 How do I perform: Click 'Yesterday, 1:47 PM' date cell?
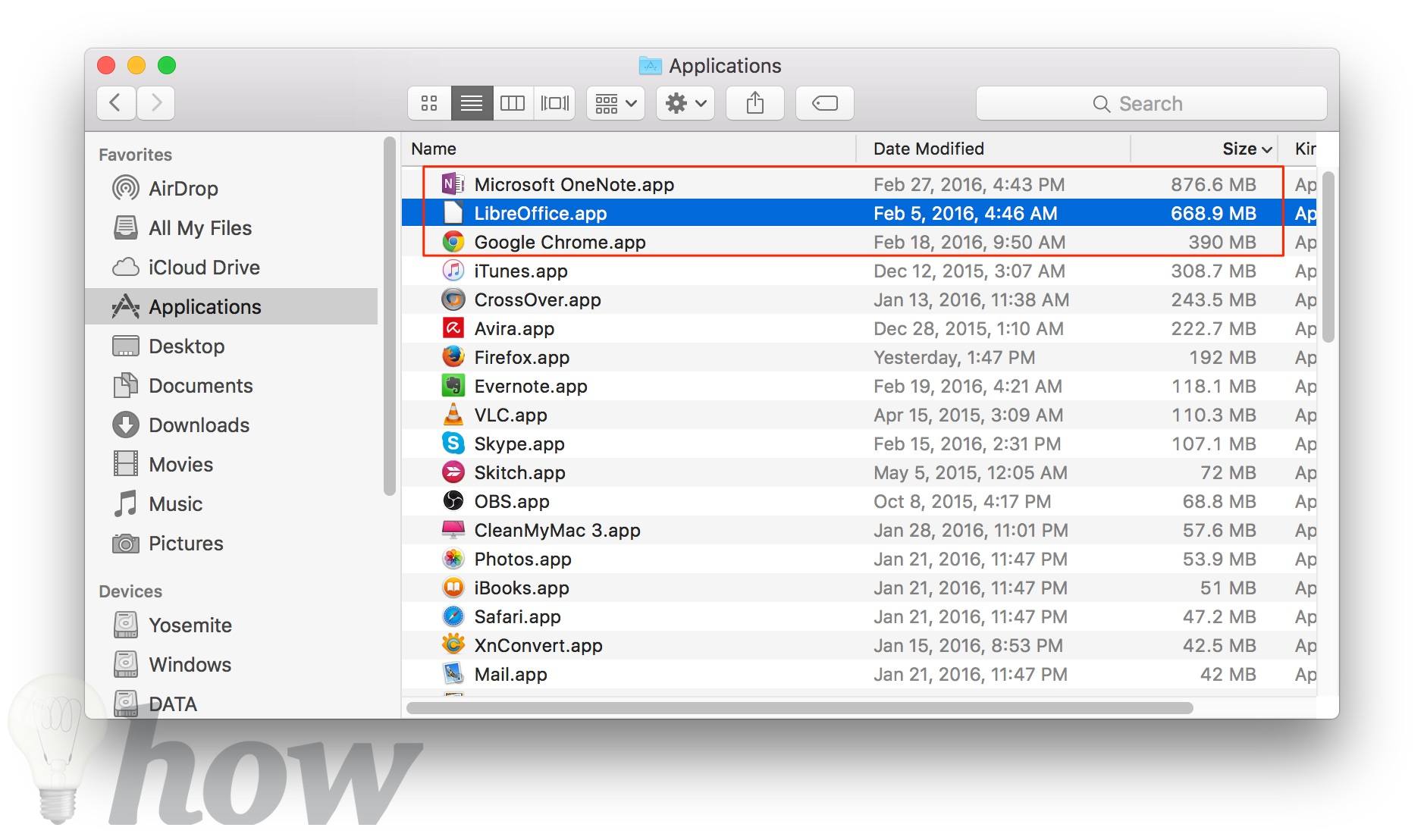[x=954, y=357]
